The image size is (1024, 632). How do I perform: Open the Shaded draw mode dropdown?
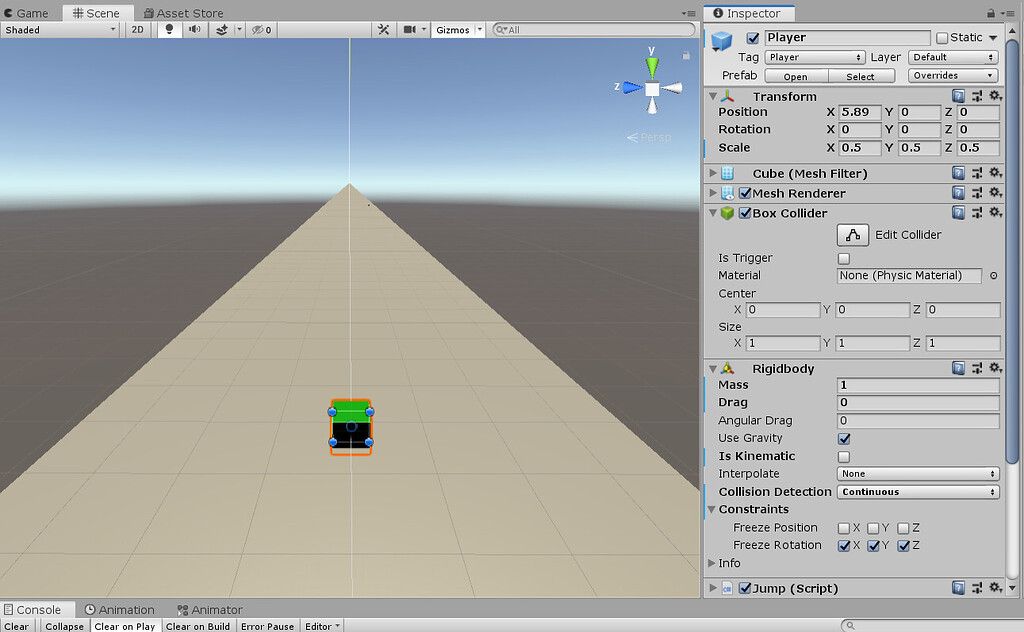(x=60, y=29)
